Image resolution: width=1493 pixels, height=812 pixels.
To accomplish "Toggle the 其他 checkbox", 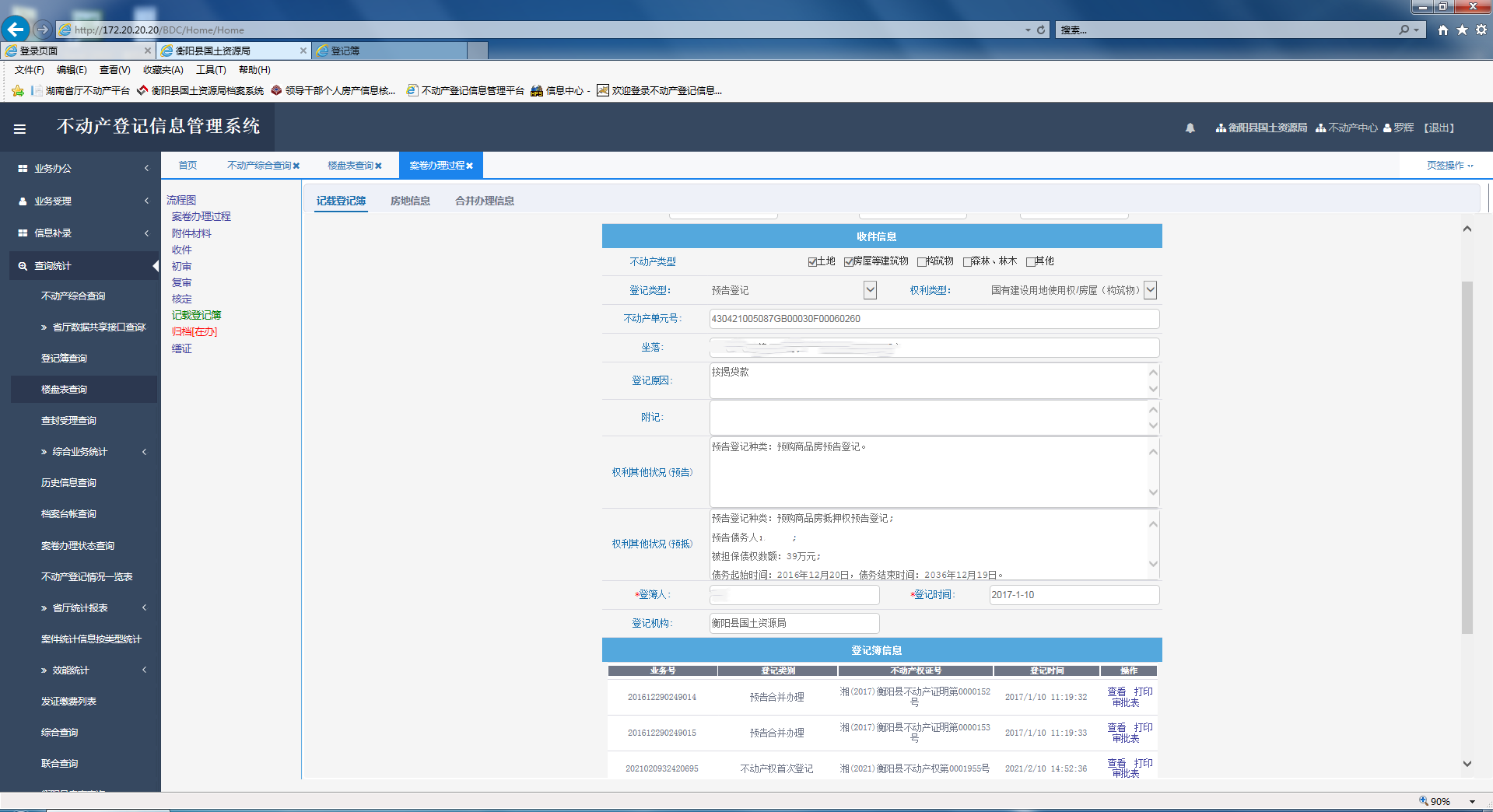I will click(1030, 262).
